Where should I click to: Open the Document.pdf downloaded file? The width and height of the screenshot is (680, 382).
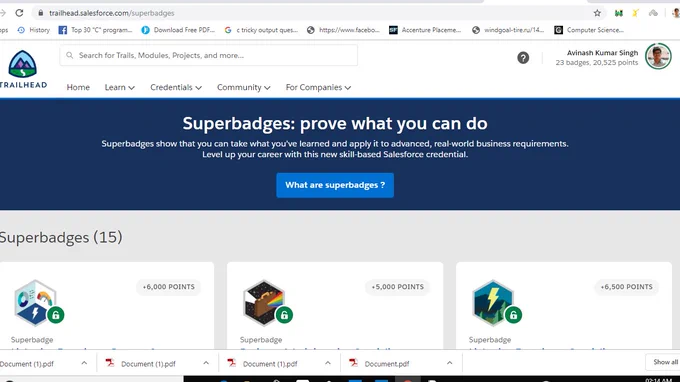(386, 364)
